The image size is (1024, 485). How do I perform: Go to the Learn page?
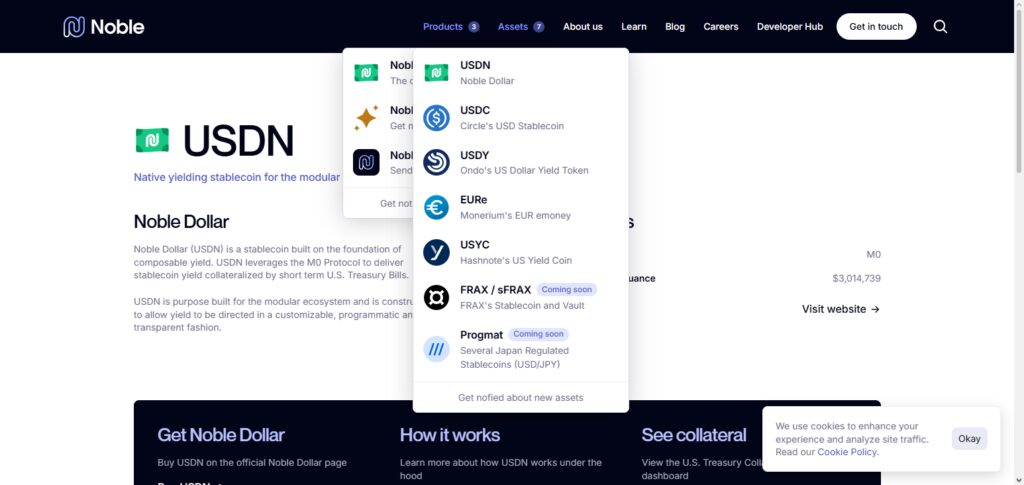tap(633, 27)
